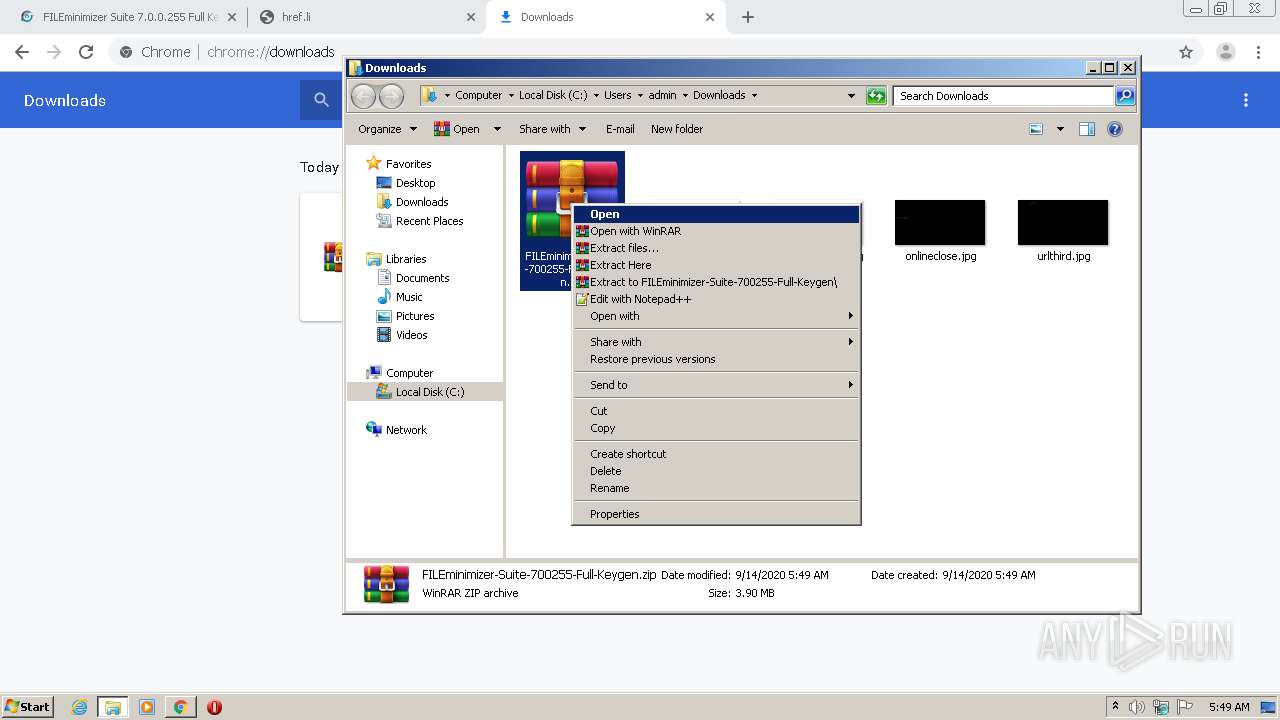The image size is (1280, 720).
Task: Click Users breadcrumb segment
Action: pyautogui.click(x=617, y=96)
